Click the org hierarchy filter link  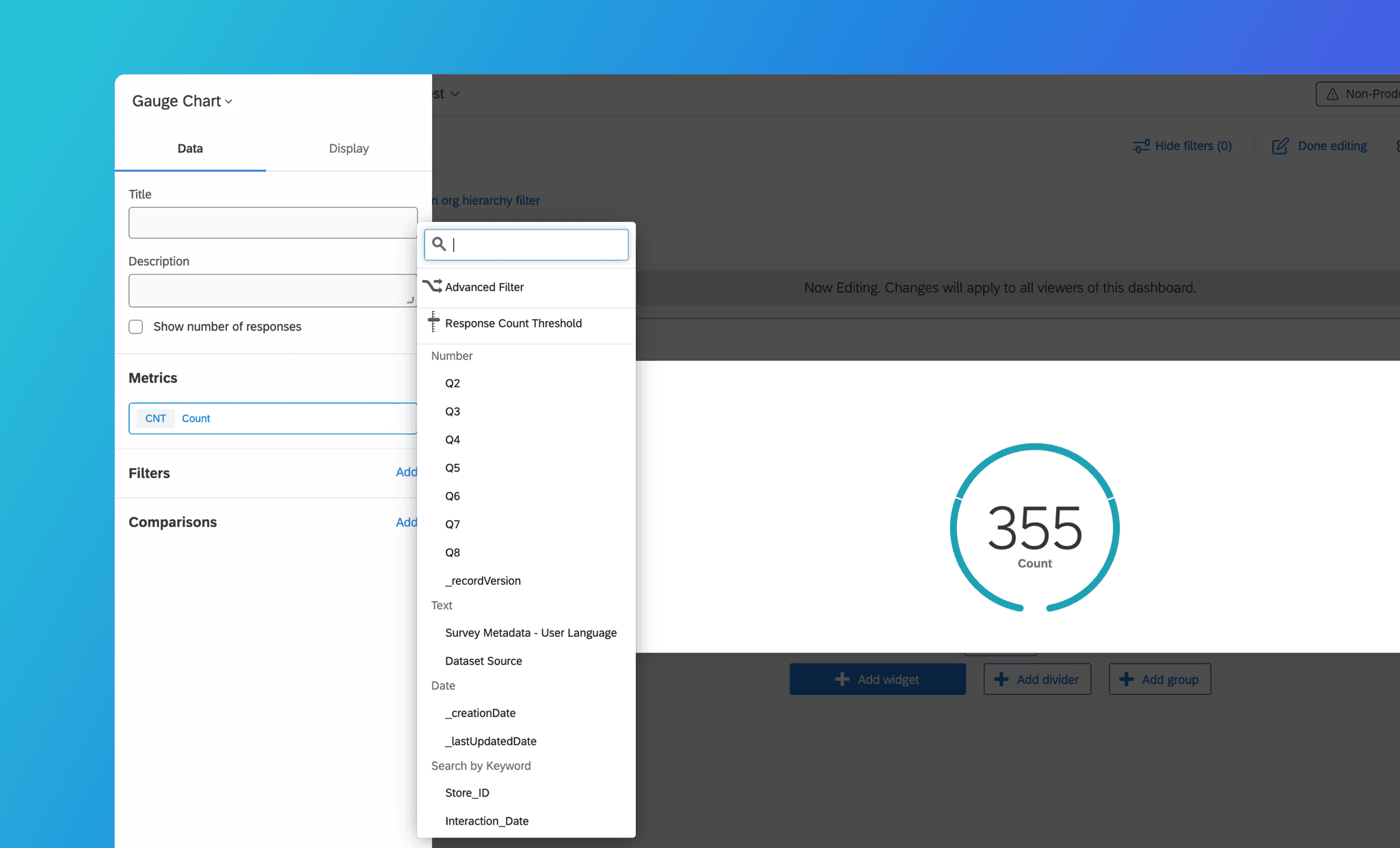point(489,200)
